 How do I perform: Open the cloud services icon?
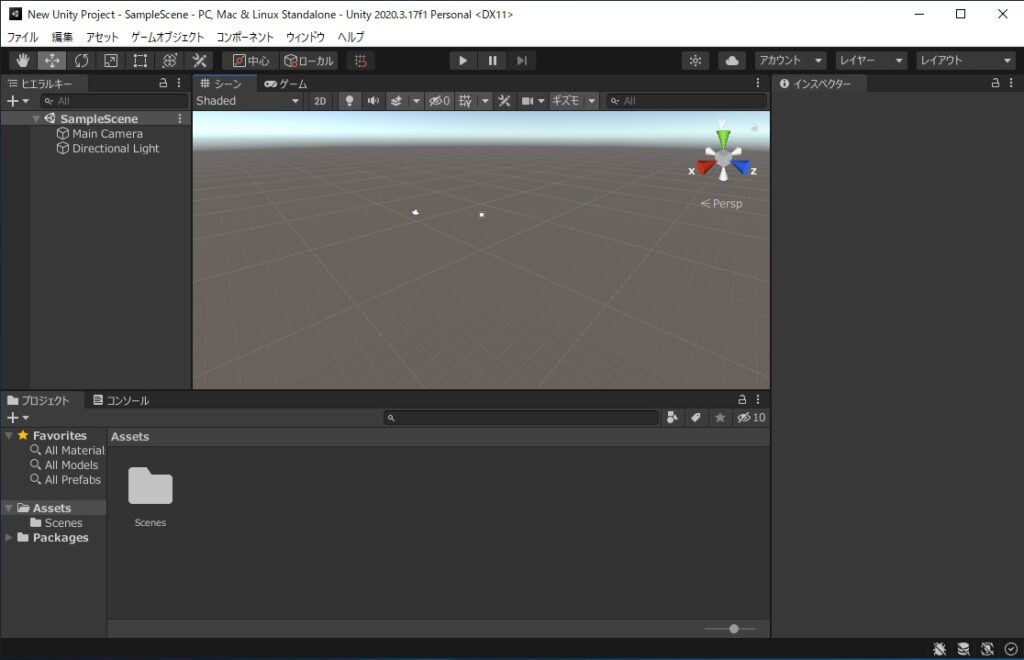coord(732,61)
